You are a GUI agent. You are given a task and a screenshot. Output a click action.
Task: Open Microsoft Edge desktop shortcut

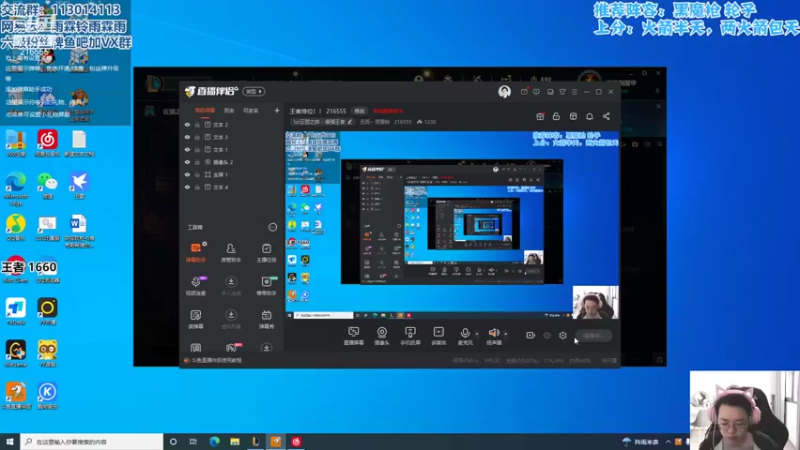coord(16,187)
